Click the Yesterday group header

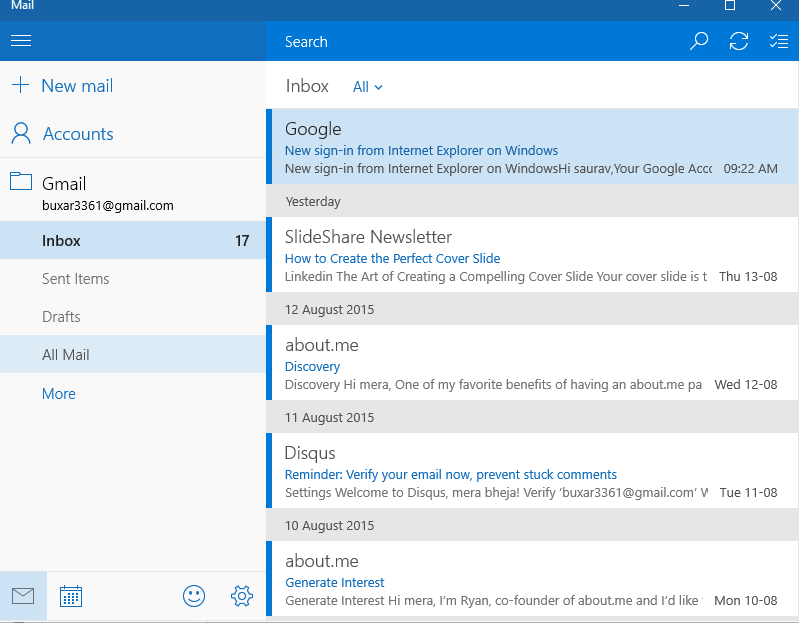pos(532,201)
